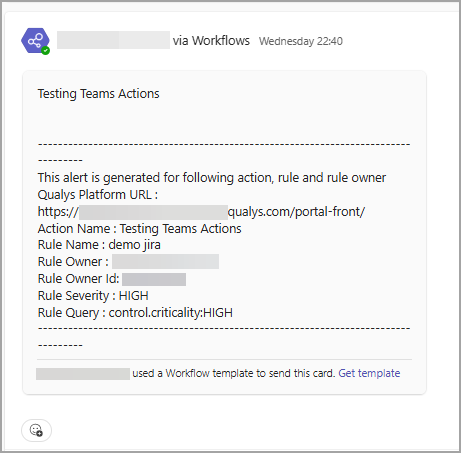
Task: Click the 'Rule Severity : HIGH' line
Action: (x=93, y=296)
